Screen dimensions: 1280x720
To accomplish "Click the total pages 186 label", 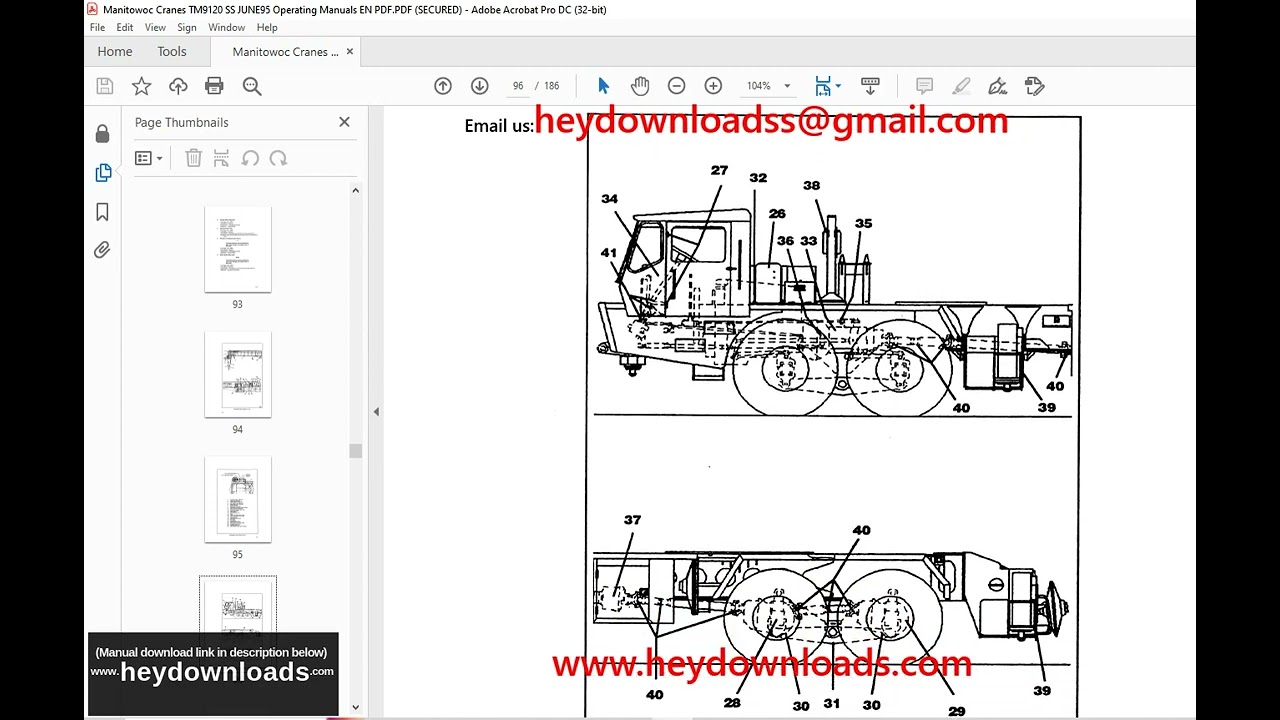I will [x=552, y=86].
